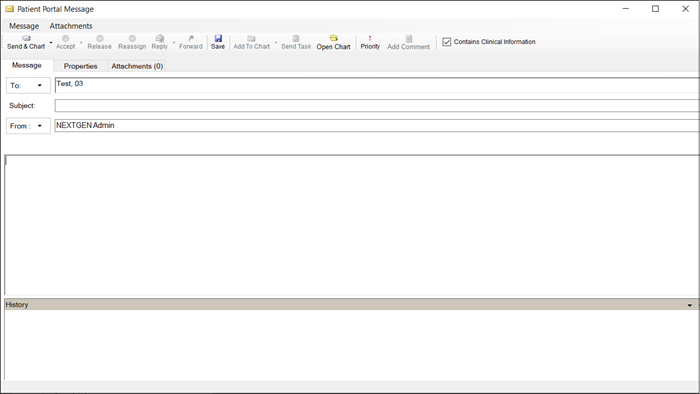Viewport: 700px width, 394px height.
Task: Expand the To: recipient dropdown
Action: [39, 85]
